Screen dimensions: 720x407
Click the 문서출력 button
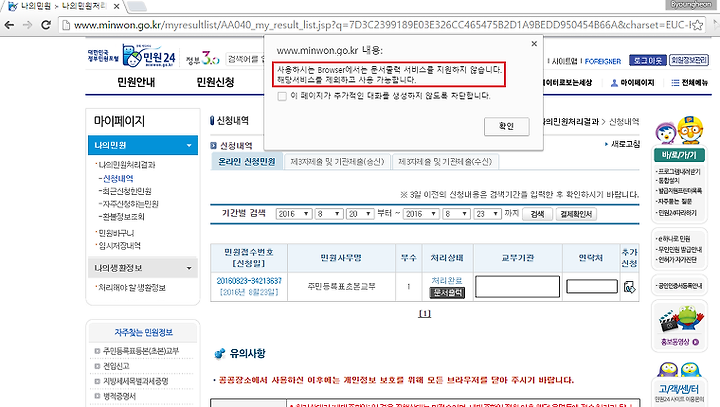click(447, 293)
